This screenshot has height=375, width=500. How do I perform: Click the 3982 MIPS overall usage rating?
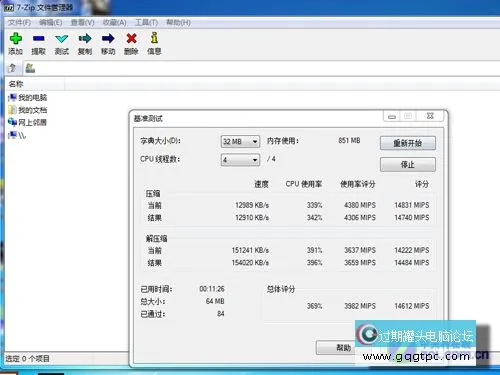[360, 306]
